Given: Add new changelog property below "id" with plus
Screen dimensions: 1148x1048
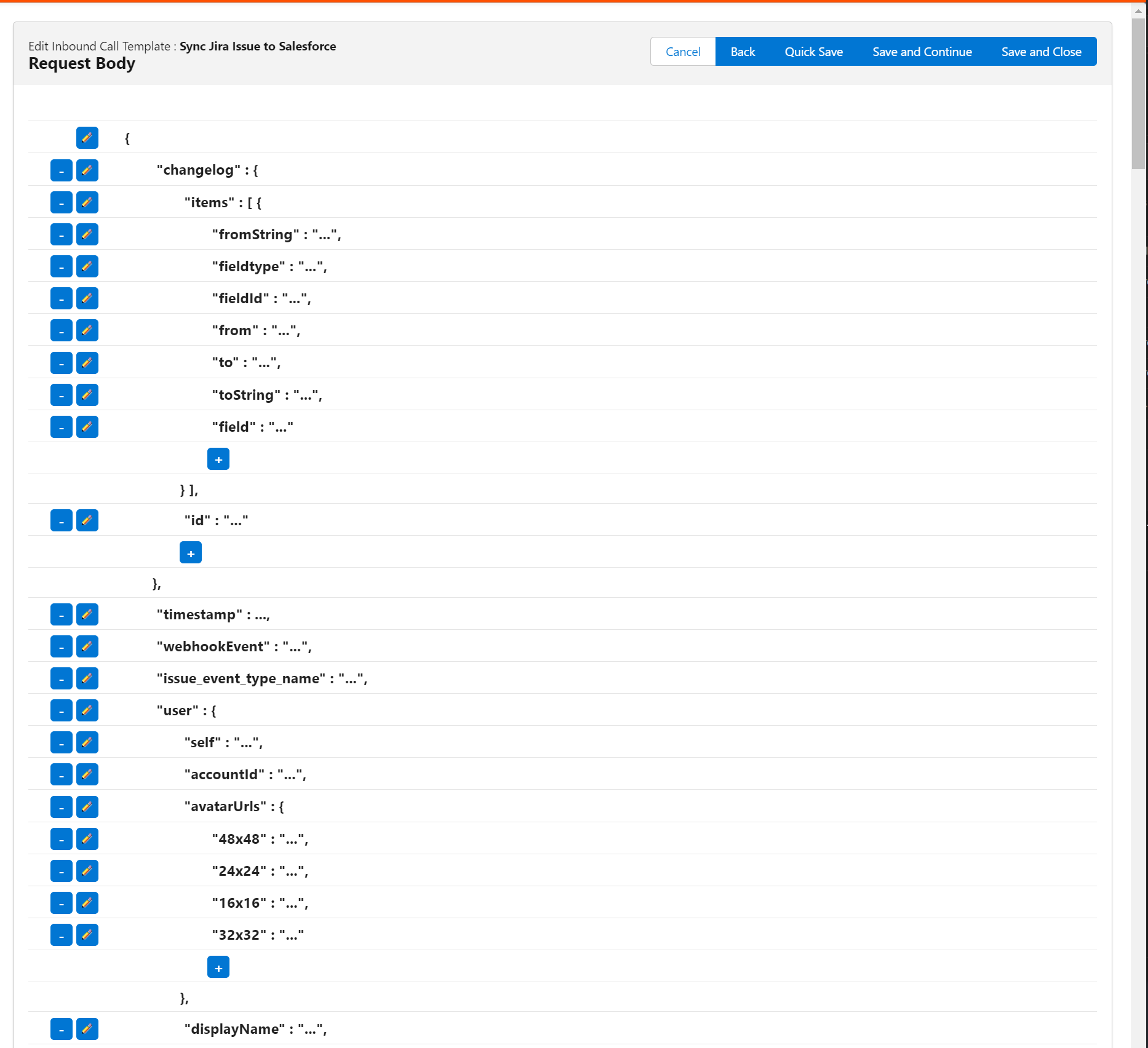Looking at the screenshot, I should coord(191,552).
